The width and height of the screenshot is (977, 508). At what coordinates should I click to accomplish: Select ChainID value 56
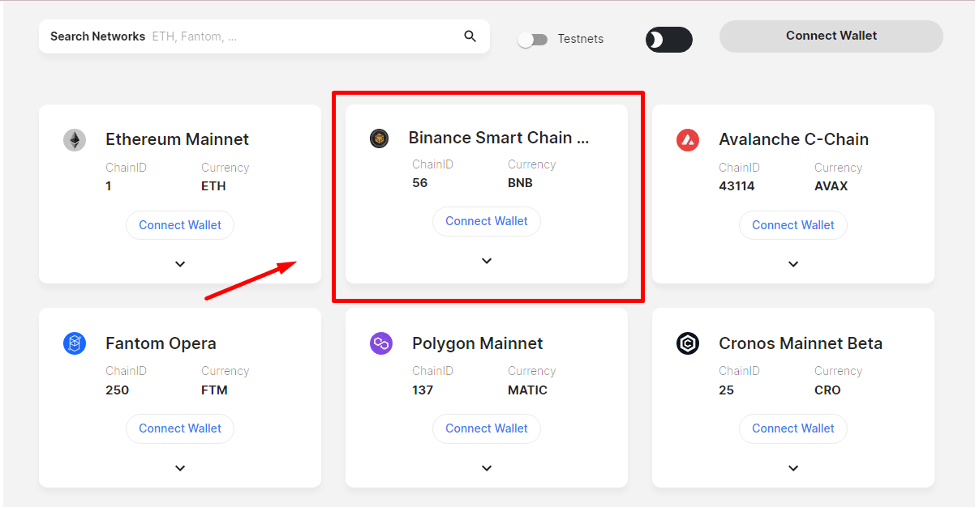click(420, 183)
